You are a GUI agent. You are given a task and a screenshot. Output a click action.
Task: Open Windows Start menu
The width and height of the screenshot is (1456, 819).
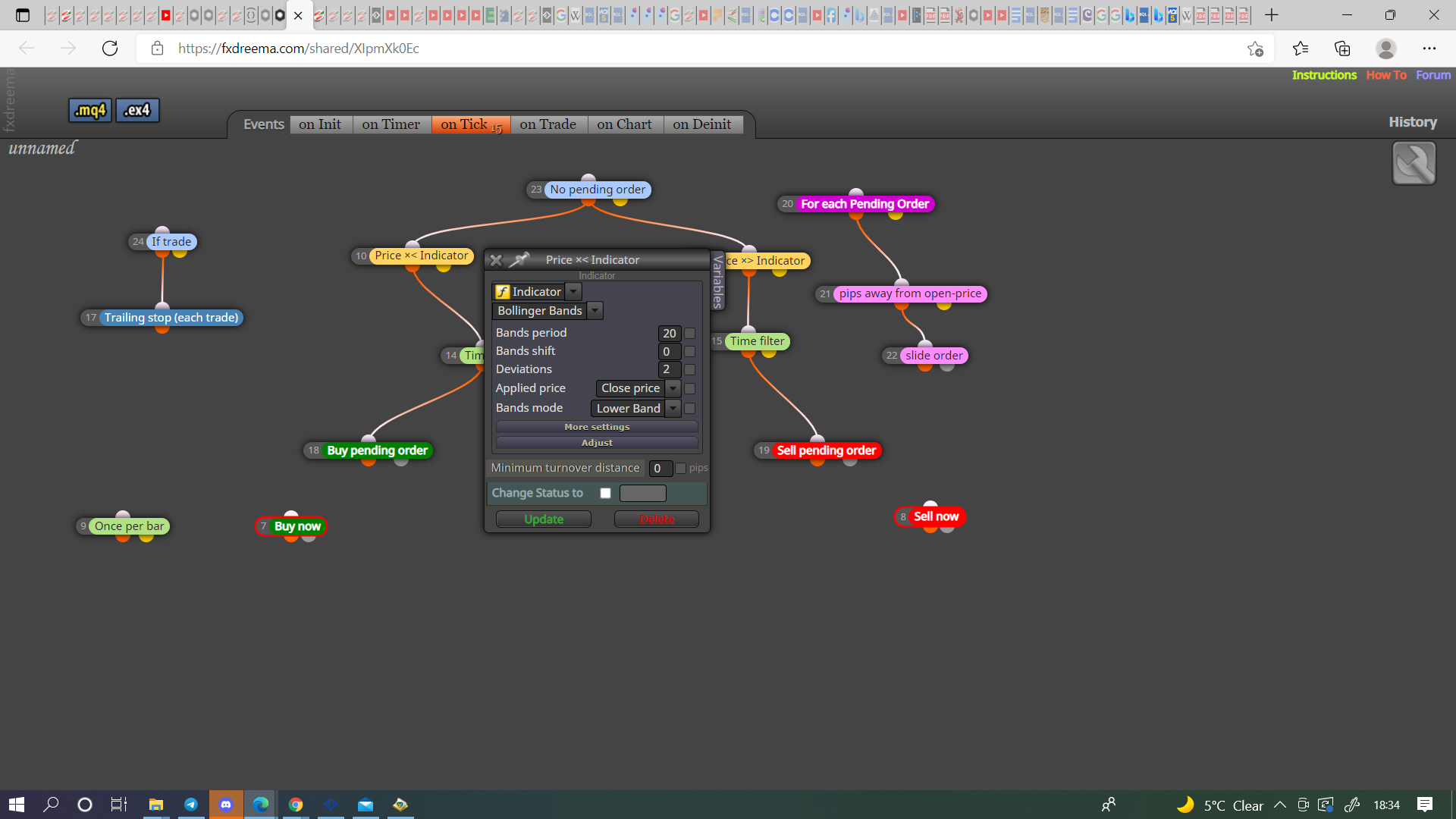pyautogui.click(x=17, y=805)
